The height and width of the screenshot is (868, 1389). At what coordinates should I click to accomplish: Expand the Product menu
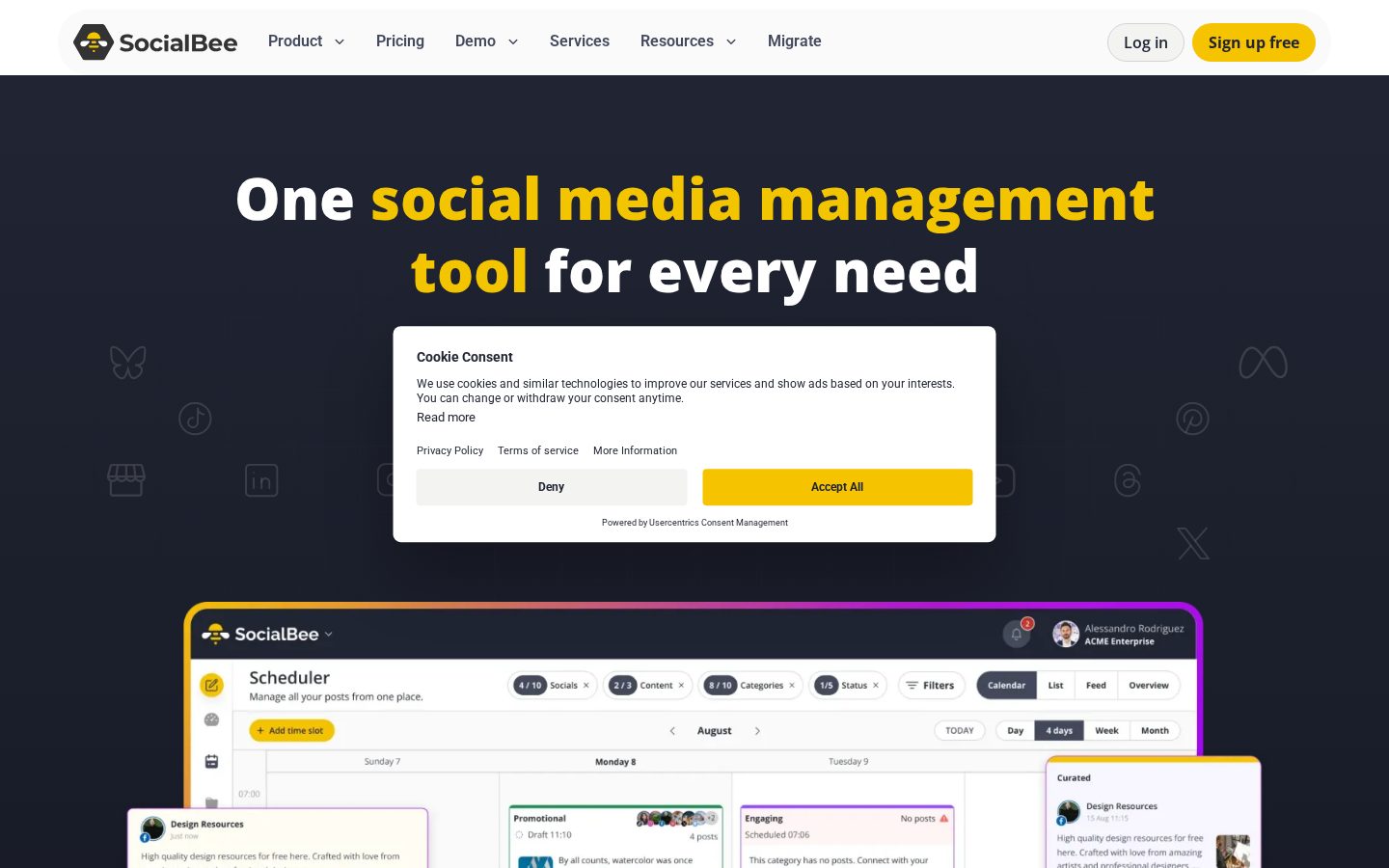307,41
